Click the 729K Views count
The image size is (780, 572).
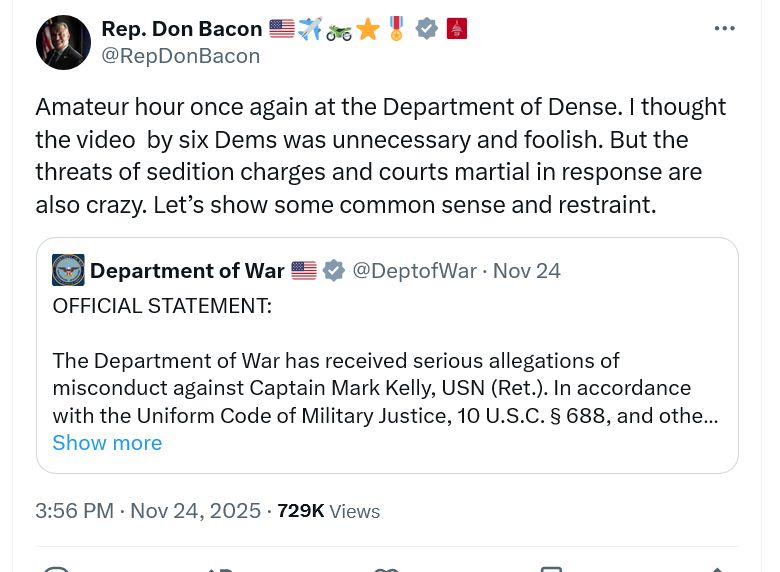coord(328,511)
